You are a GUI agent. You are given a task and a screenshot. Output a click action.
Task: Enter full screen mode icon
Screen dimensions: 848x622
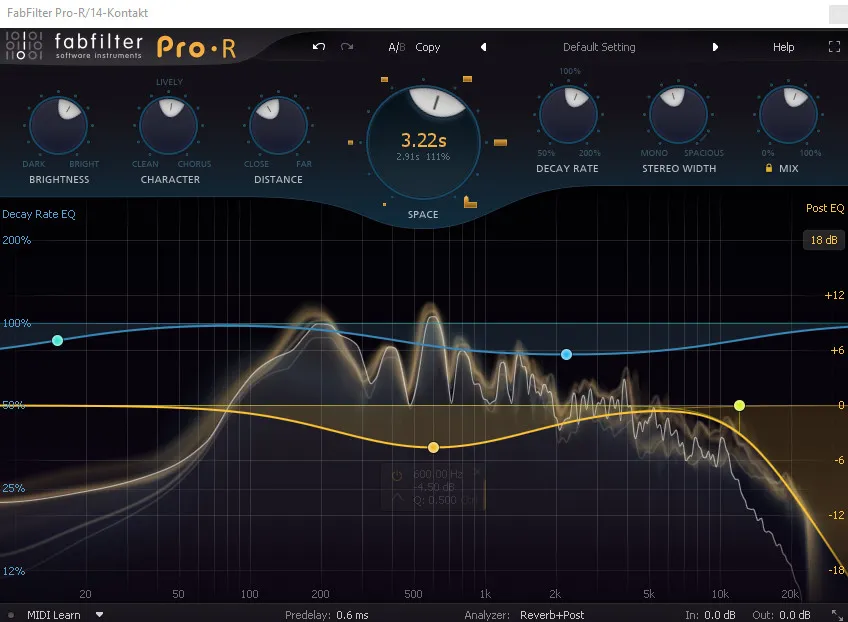coord(835,47)
